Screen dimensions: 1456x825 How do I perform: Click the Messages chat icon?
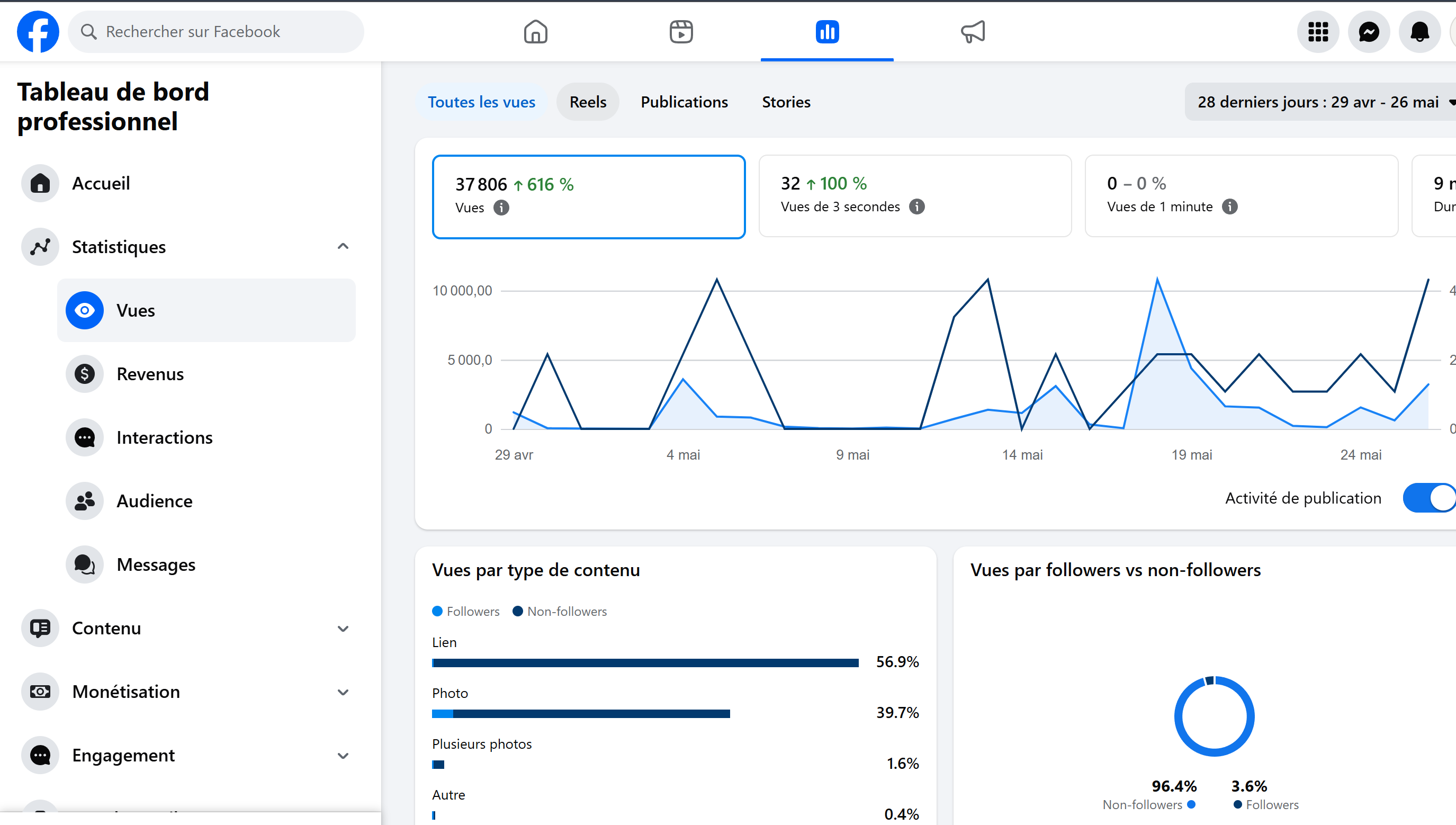click(x=85, y=564)
